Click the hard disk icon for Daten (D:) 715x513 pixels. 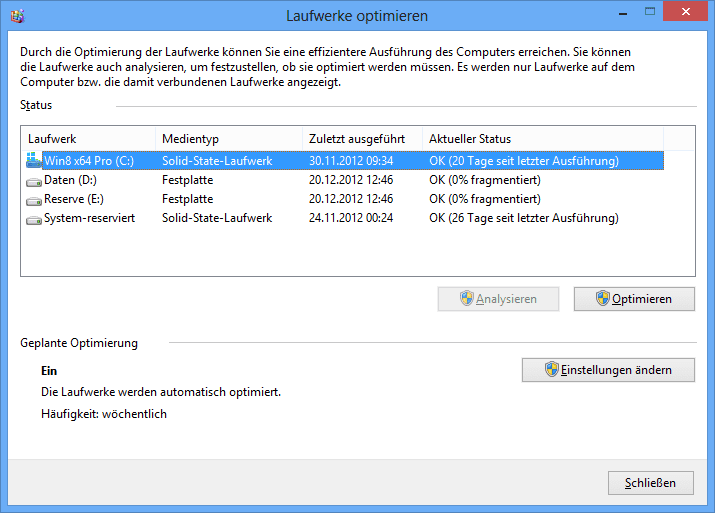pos(34,182)
